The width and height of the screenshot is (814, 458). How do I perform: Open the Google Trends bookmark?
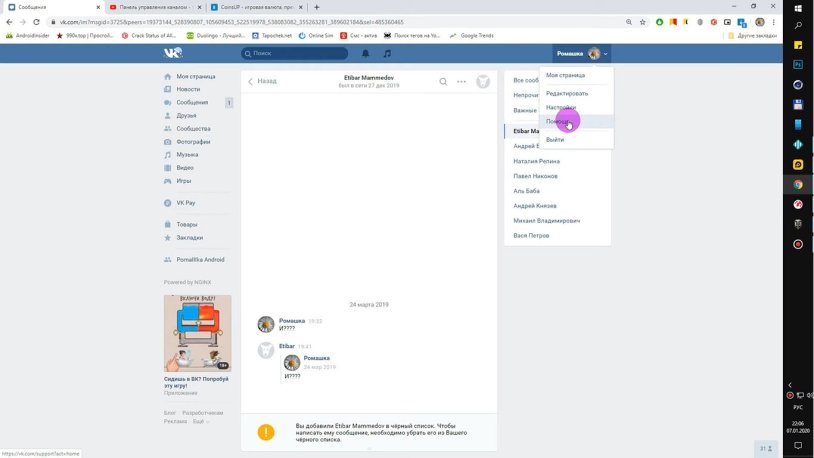coord(471,36)
